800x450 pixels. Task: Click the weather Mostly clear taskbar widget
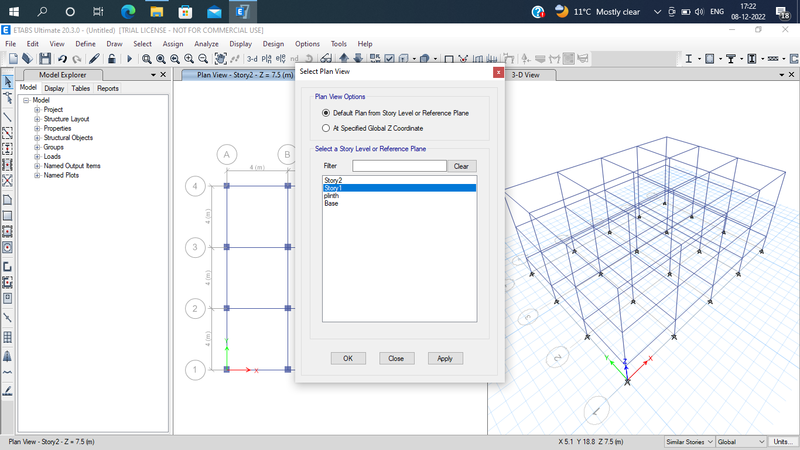pyautogui.click(x=598, y=11)
